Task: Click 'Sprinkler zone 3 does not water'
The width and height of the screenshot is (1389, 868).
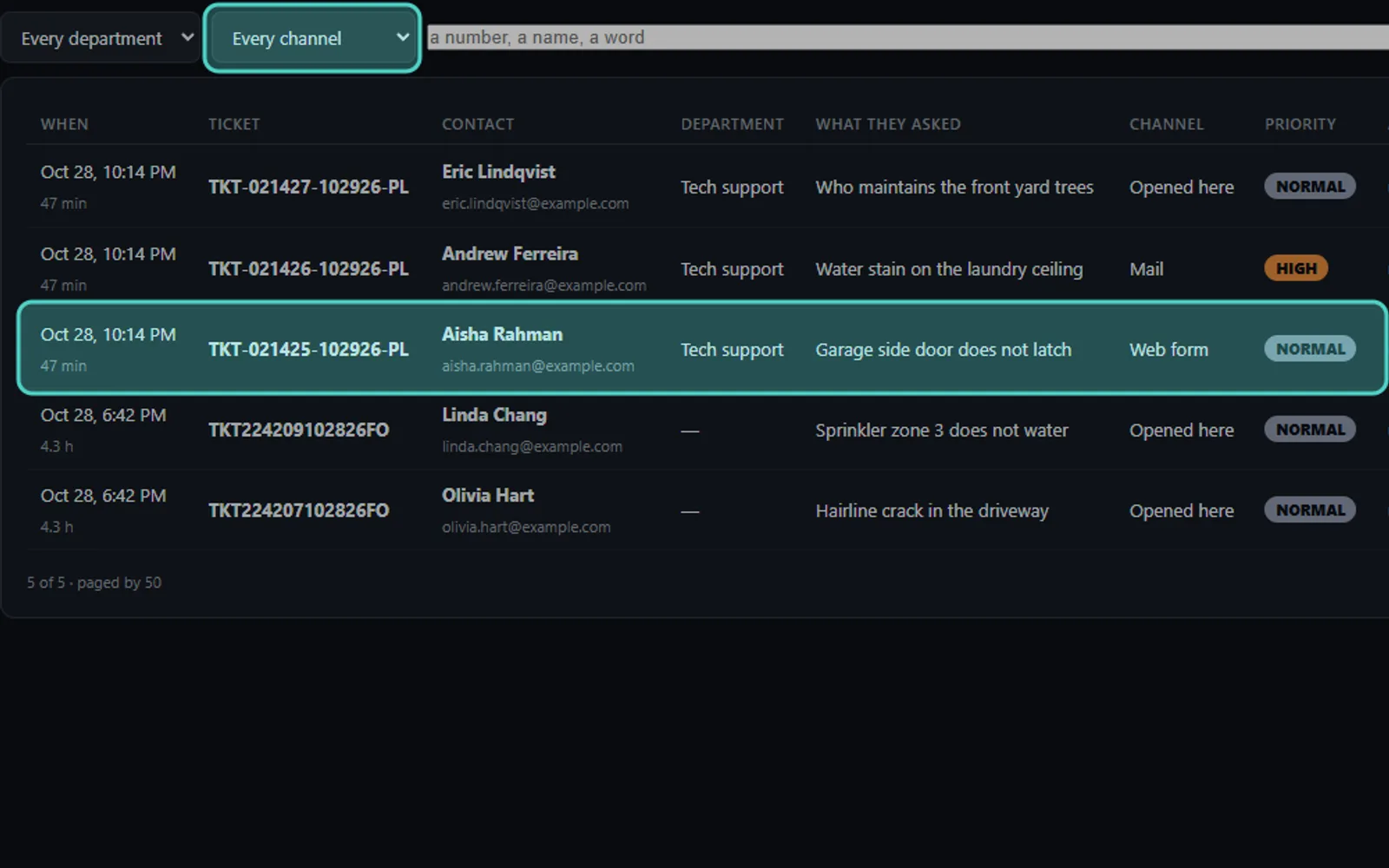Action: pyautogui.click(x=941, y=431)
